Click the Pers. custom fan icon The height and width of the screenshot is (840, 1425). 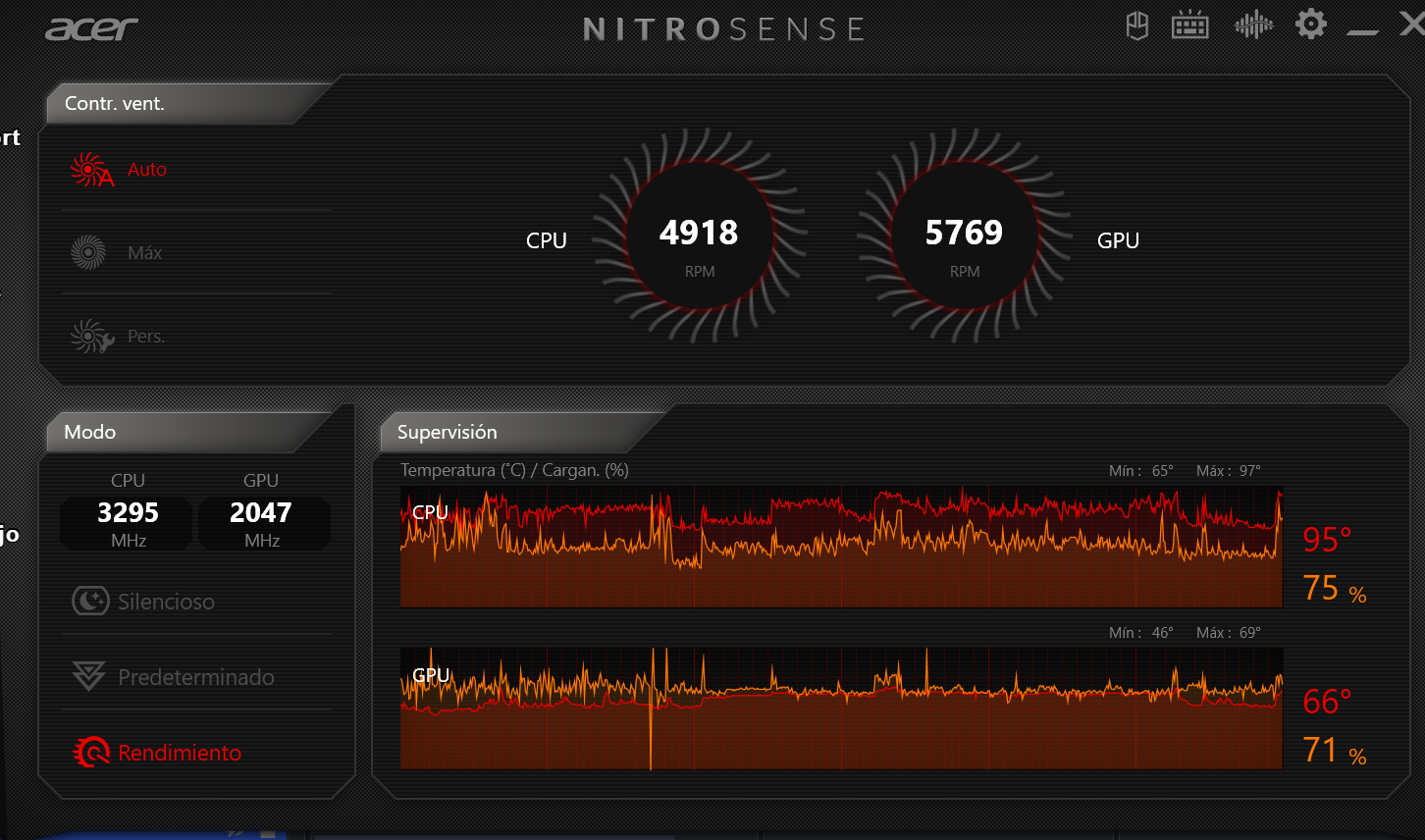(x=91, y=337)
